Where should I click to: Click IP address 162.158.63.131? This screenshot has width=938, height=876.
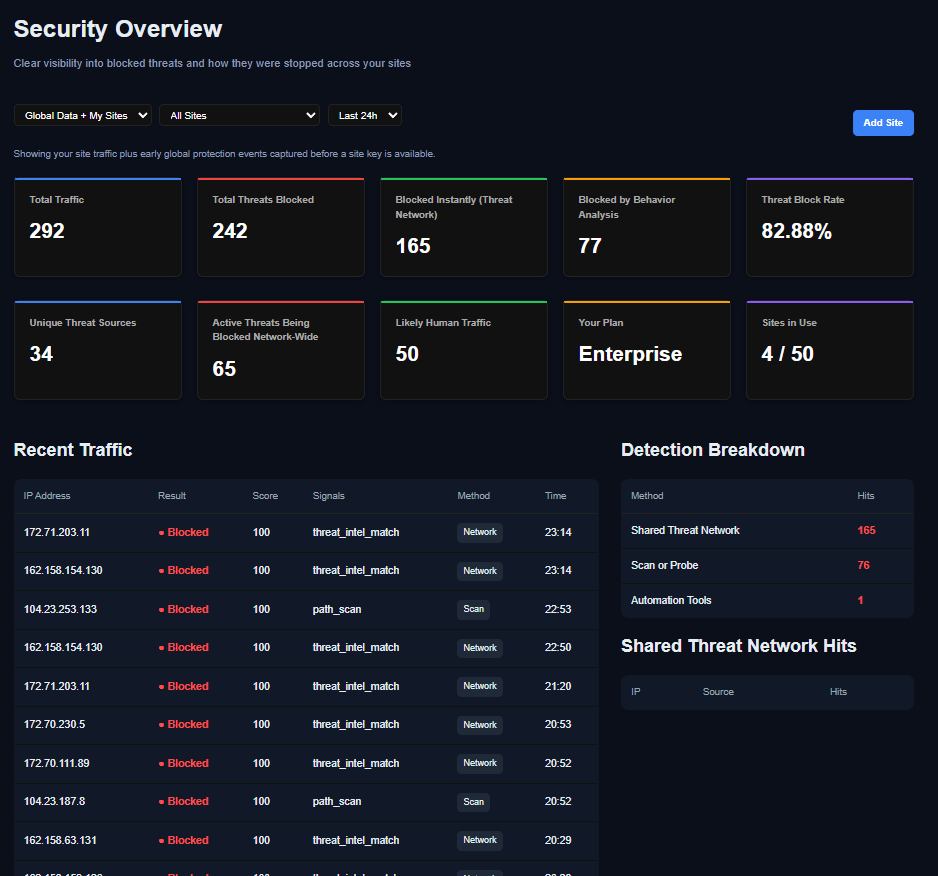pos(60,840)
